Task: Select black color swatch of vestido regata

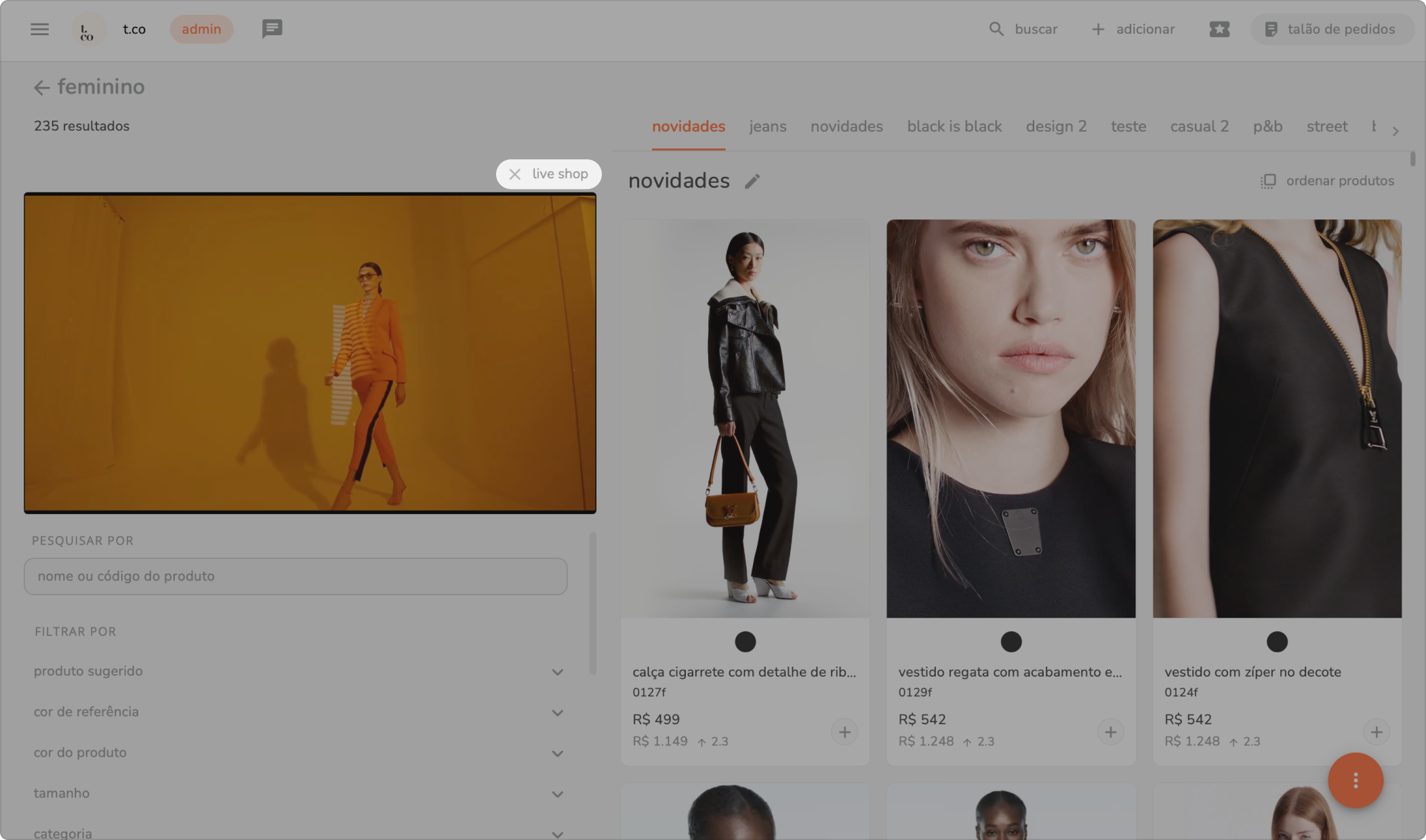Action: click(1011, 642)
